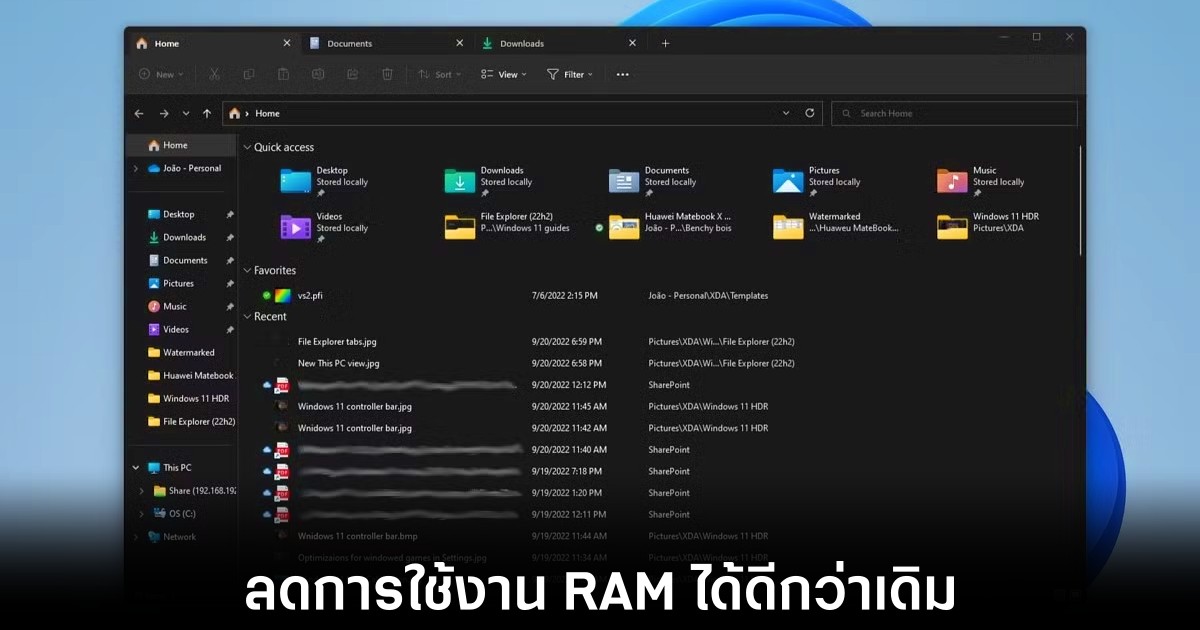Click the Rename icon on the toolbar
Screen dimensions: 1200x630
(x=316, y=74)
